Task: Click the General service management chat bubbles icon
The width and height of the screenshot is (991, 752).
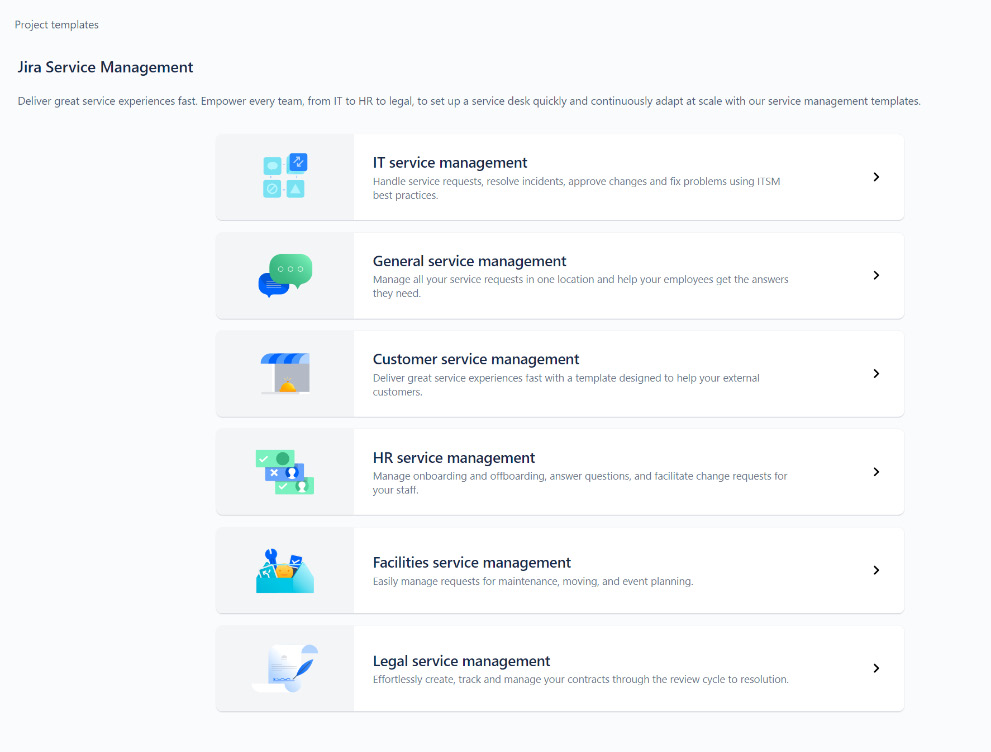Action: [285, 276]
